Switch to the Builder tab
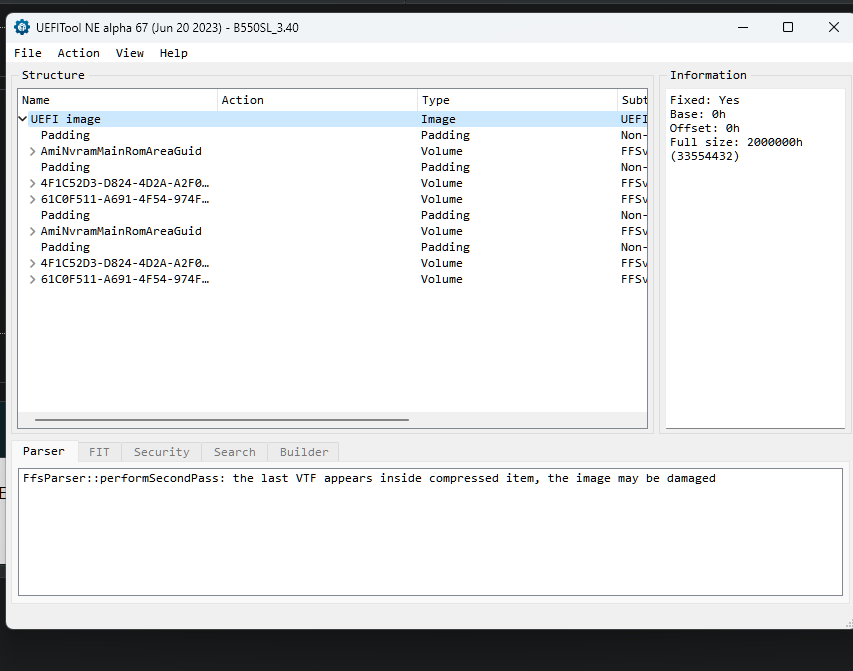 click(x=304, y=452)
